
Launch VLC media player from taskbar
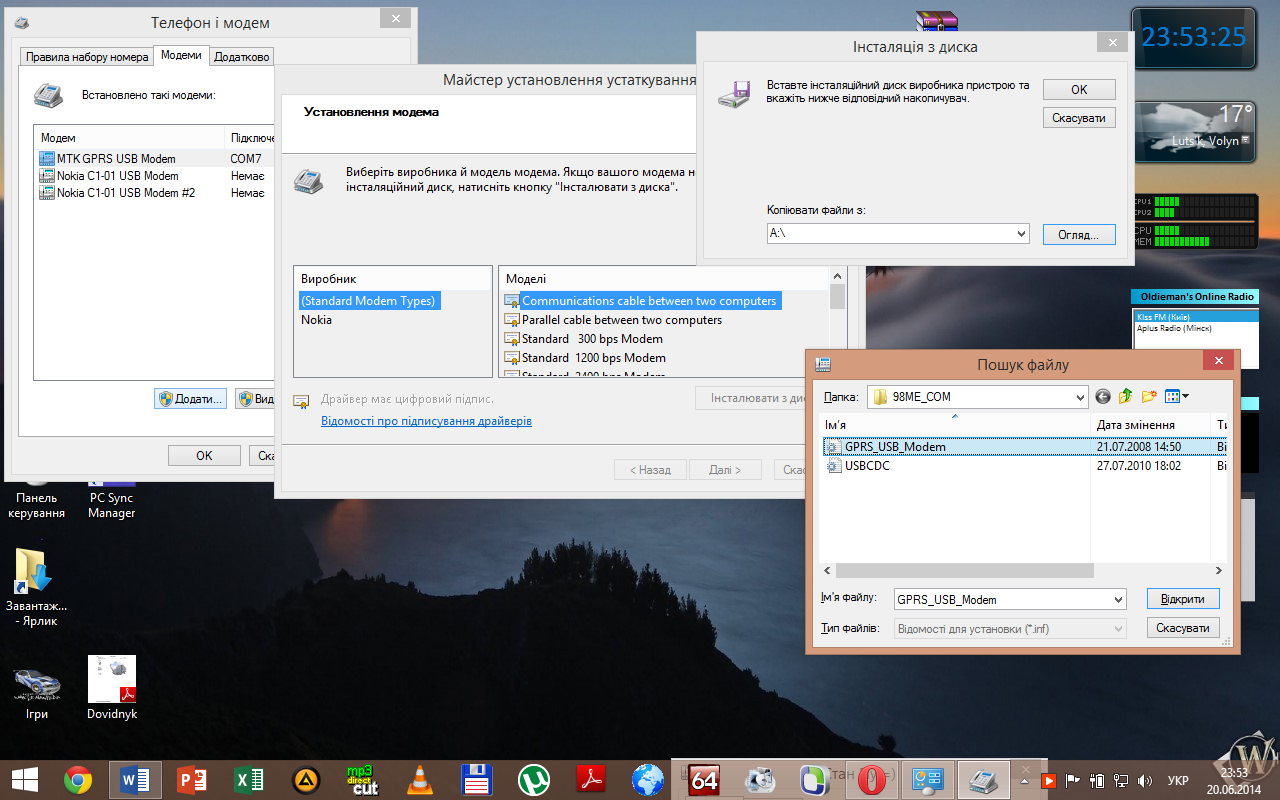pos(420,779)
